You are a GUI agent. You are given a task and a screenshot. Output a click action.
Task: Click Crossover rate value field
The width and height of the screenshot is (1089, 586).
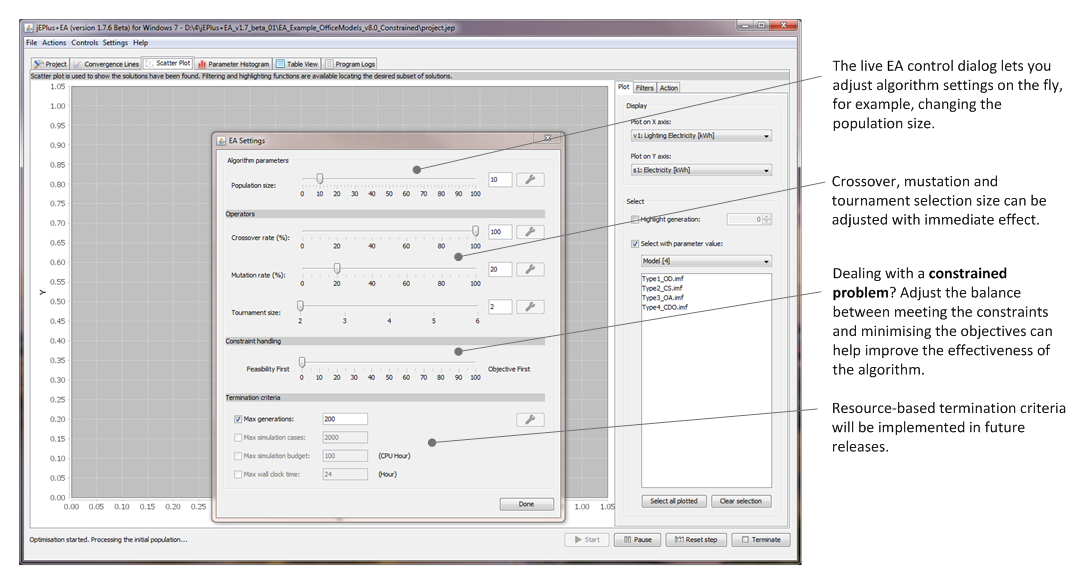[x=500, y=232]
